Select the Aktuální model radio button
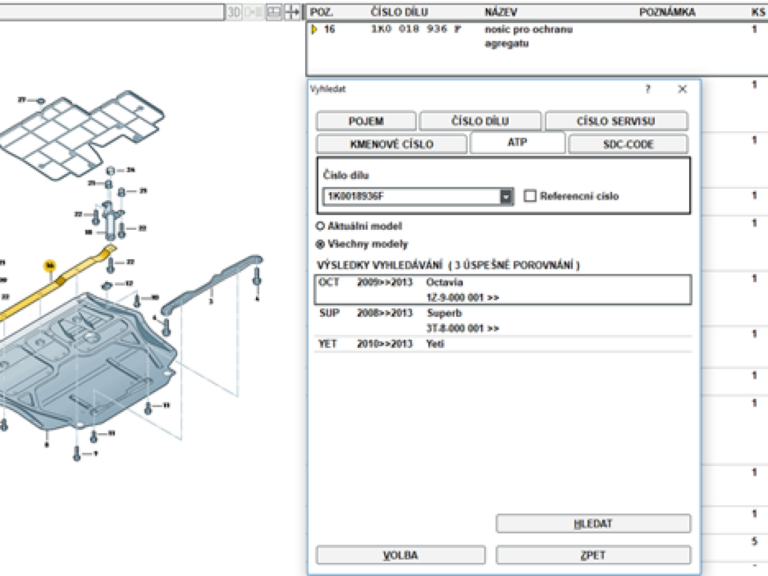 click(x=320, y=227)
